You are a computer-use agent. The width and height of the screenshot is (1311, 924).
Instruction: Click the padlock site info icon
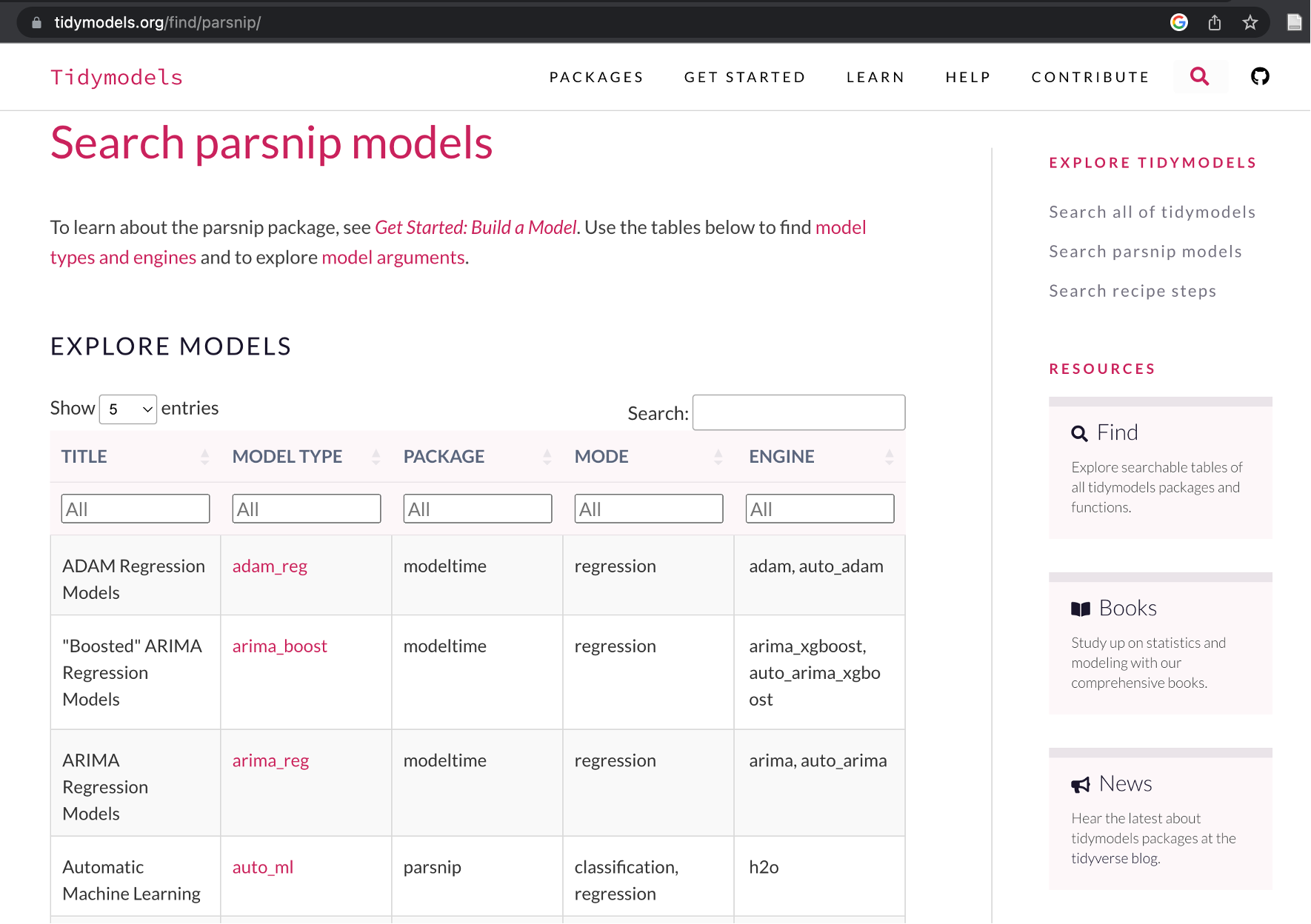[x=36, y=22]
